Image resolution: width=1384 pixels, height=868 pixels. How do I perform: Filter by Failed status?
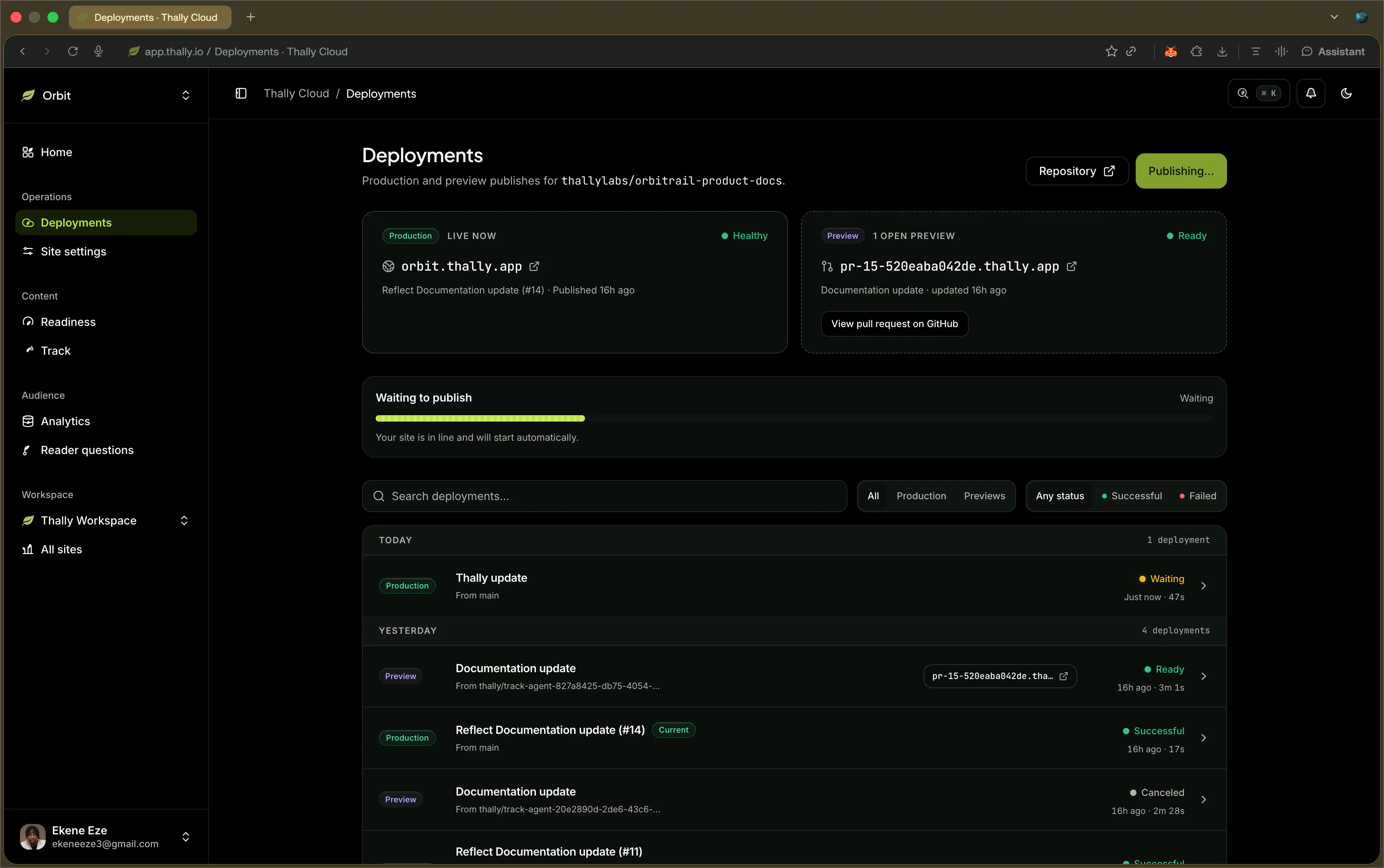pos(1198,496)
